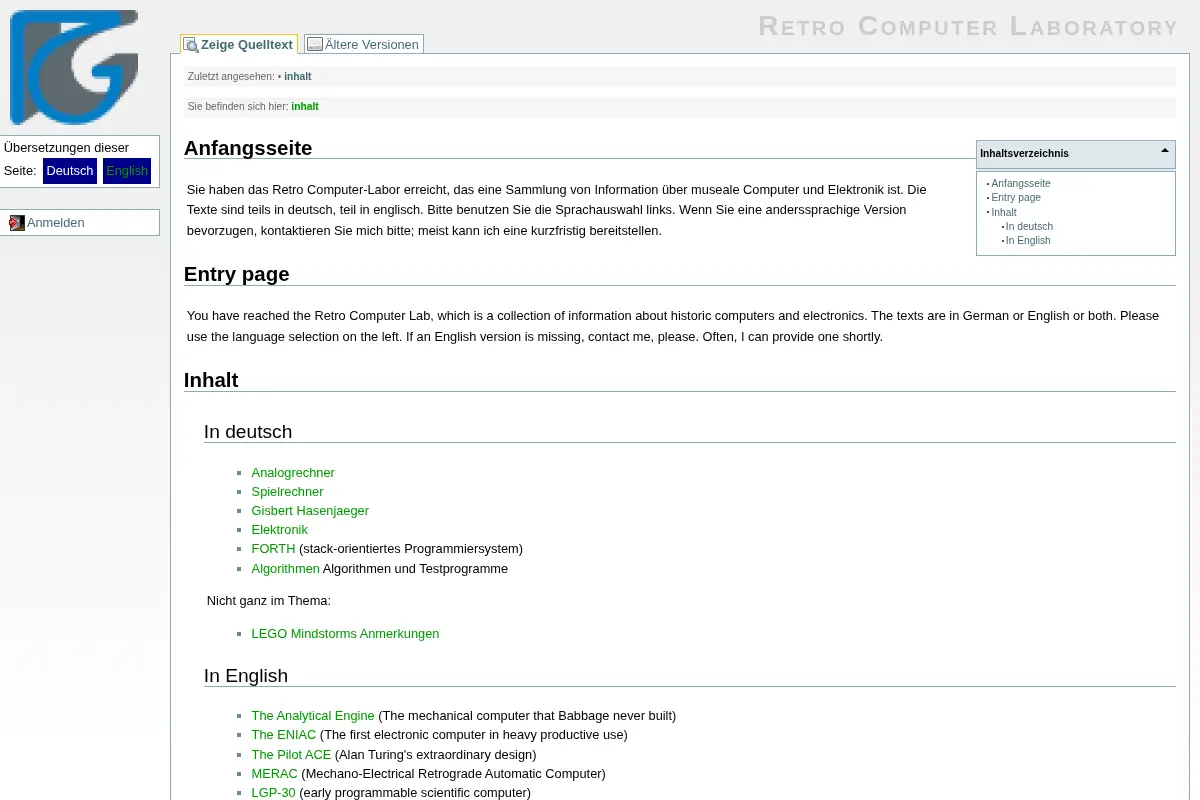Viewport: 1200px width, 800px height.
Task: Collapse the Inhaltsverzeichnis box
Action: click(1165, 151)
